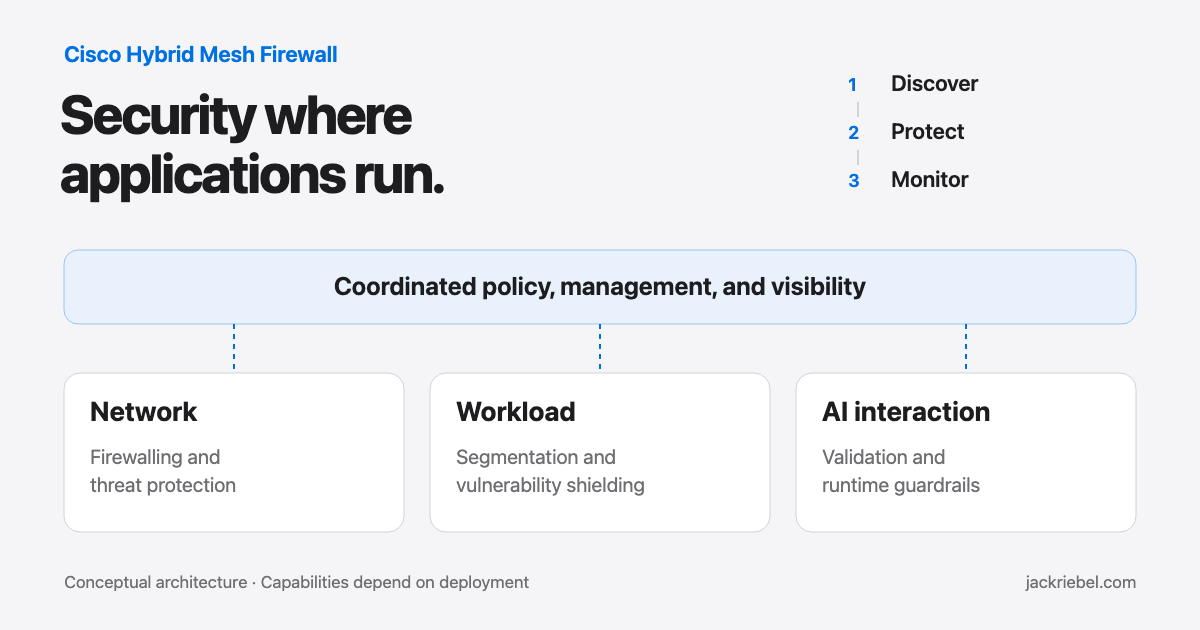Click the 'Security where applications run.' headline

coord(252,146)
